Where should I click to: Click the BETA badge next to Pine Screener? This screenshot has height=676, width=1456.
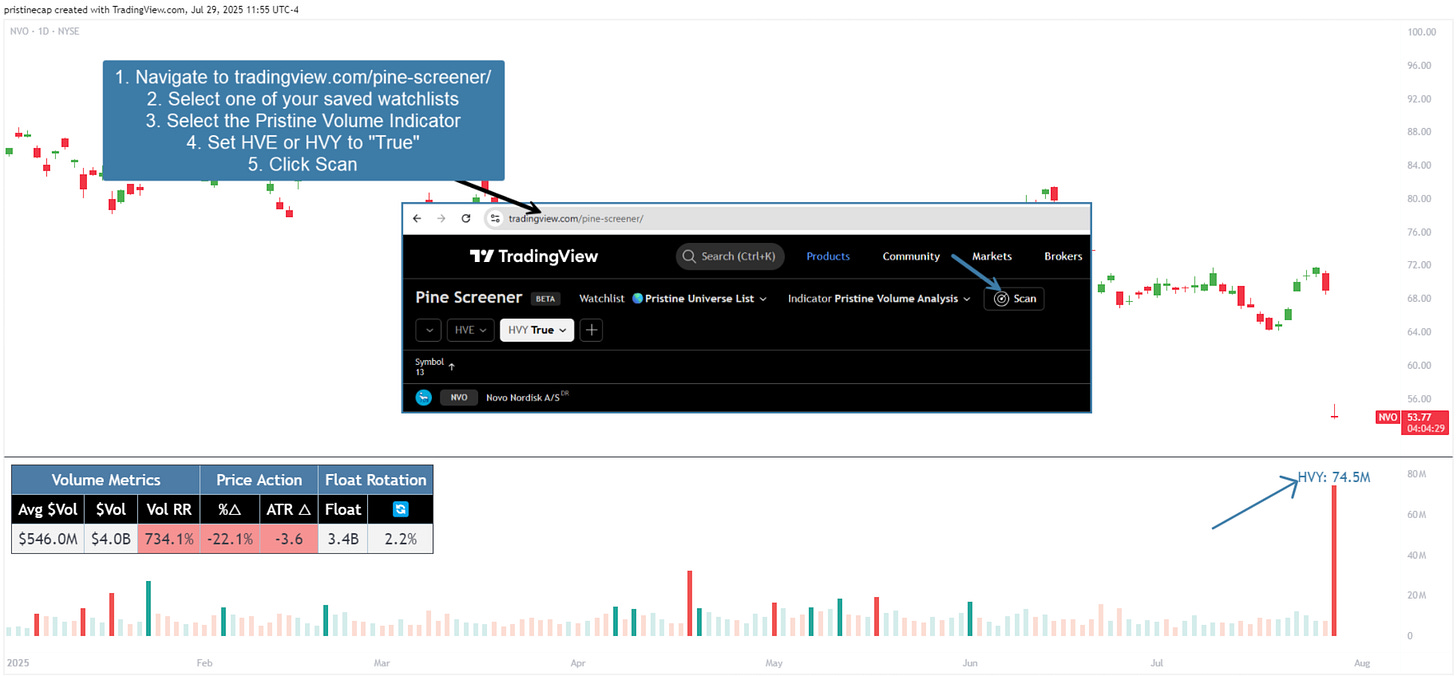545,298
